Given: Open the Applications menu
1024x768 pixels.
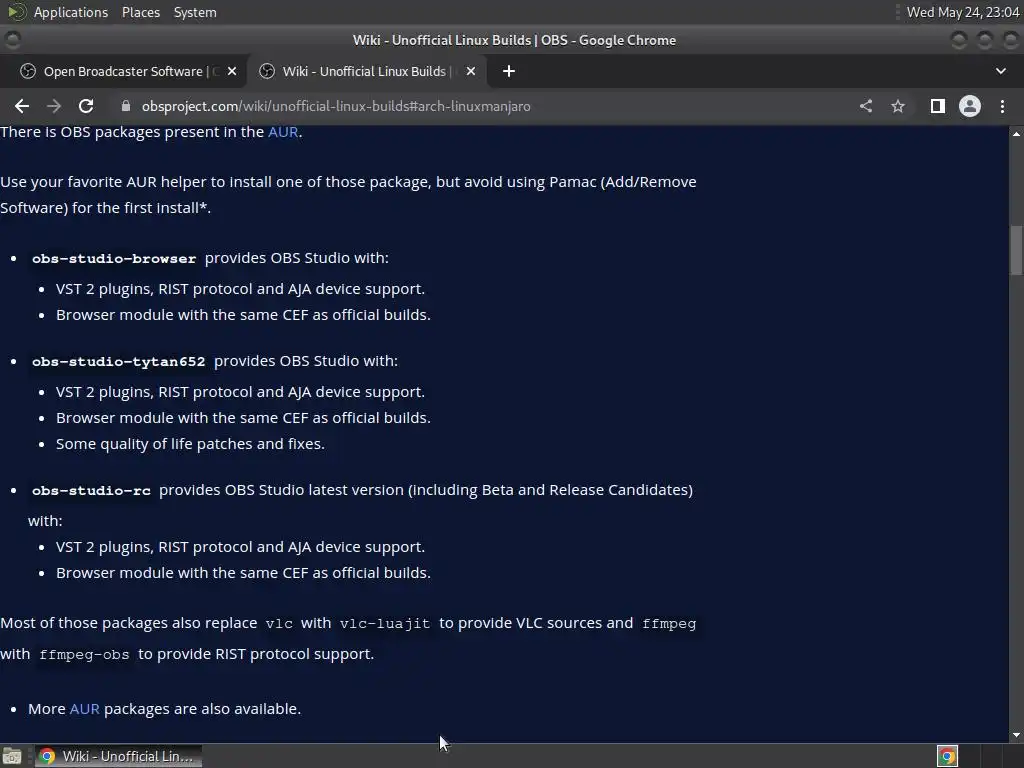Looking at the screenshot, I should pos(71,12).
